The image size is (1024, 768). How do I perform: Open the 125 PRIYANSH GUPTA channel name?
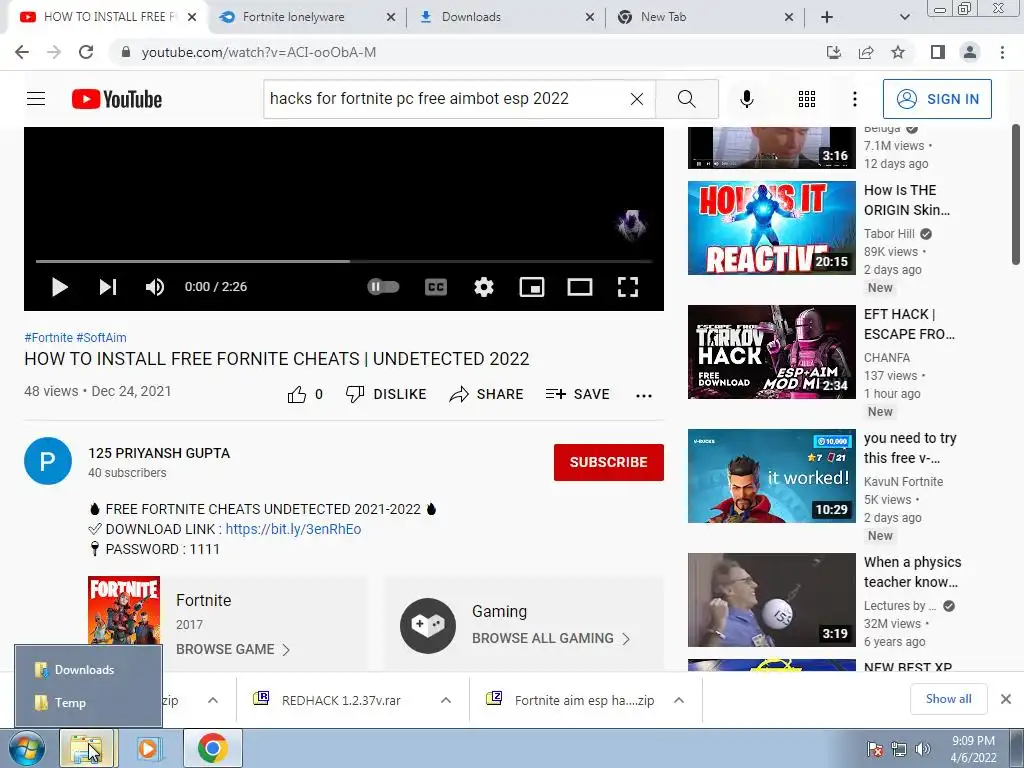[x=159, y=453]
